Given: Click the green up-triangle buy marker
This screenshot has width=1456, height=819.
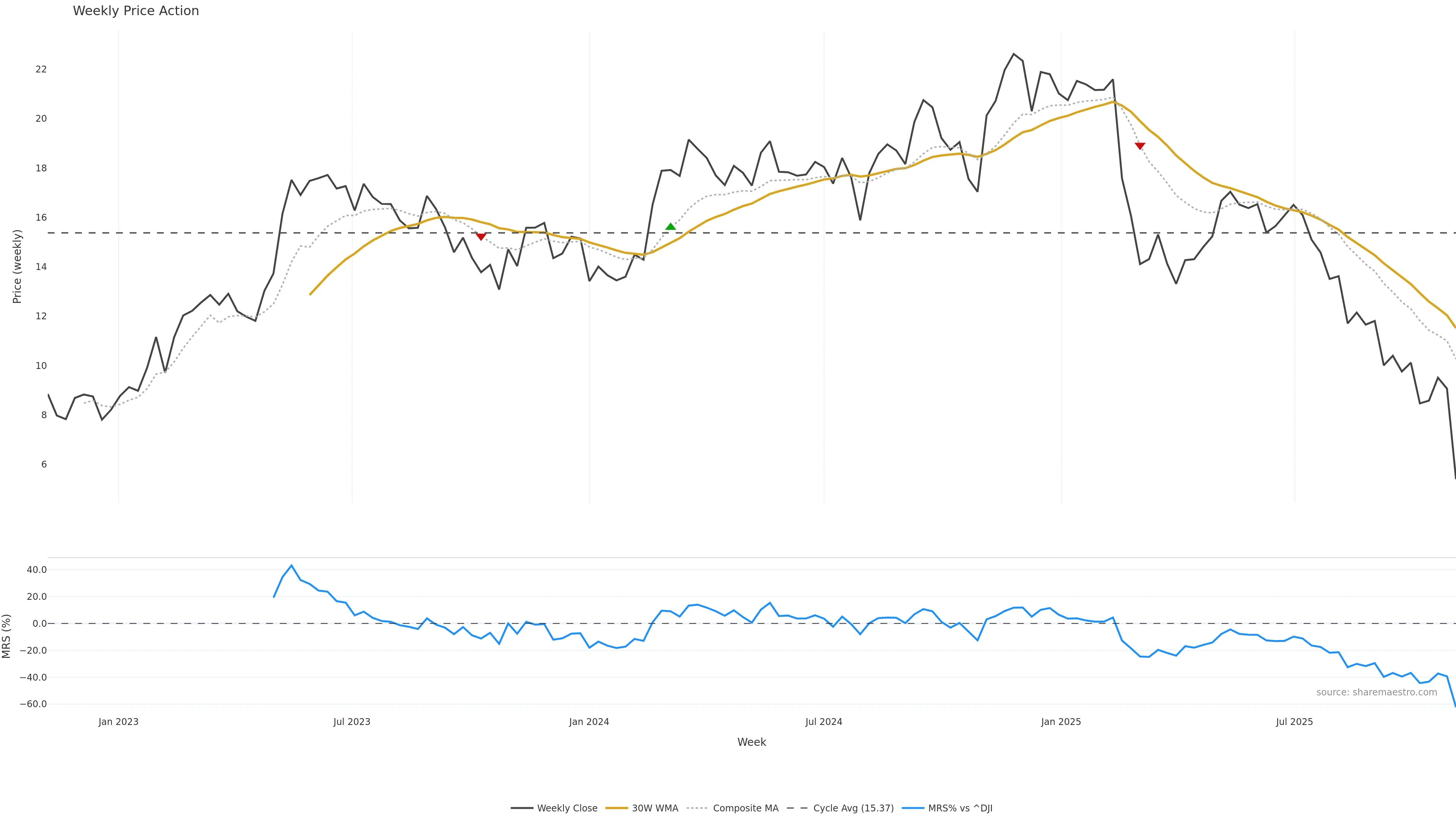Looking at the screenshot, I should pos(670,227).
